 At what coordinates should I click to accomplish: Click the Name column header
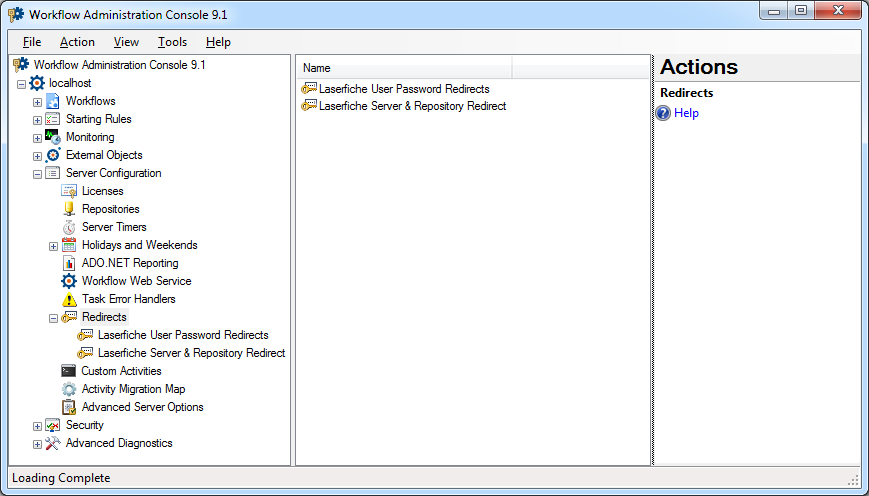pyautogui.click(x=405, y=68)
